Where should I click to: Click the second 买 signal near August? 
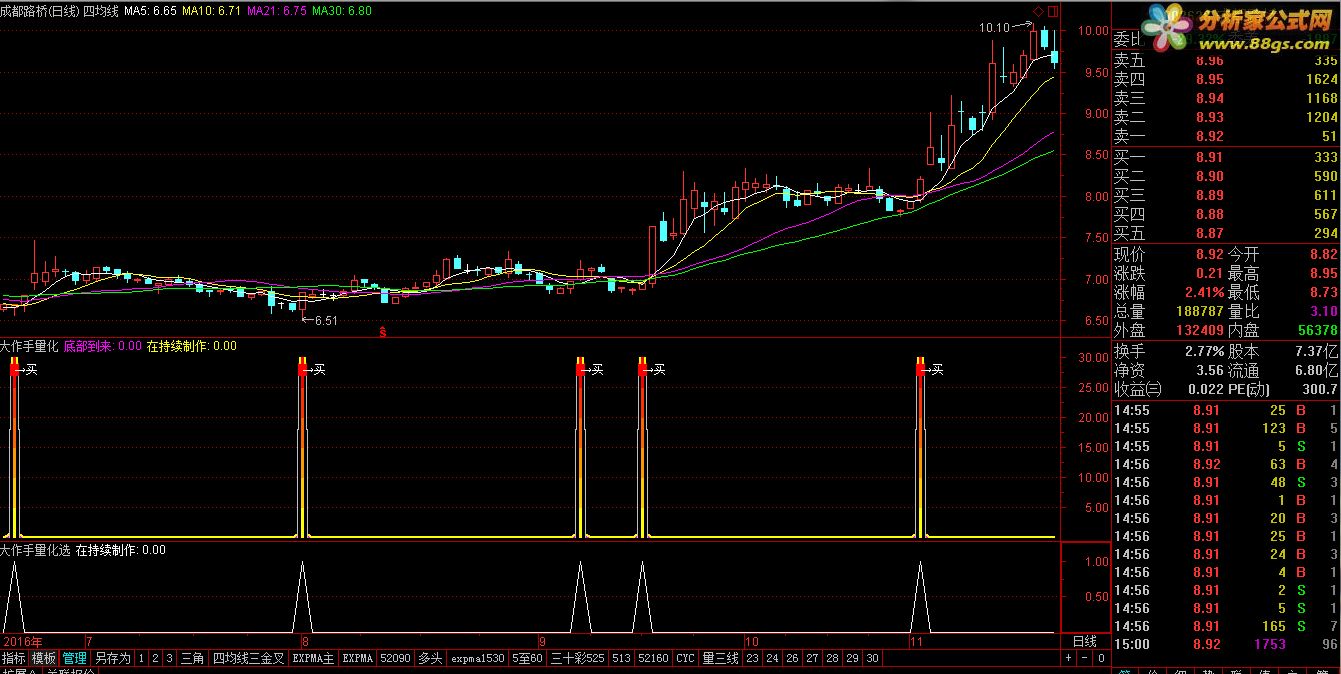[319, 370]
